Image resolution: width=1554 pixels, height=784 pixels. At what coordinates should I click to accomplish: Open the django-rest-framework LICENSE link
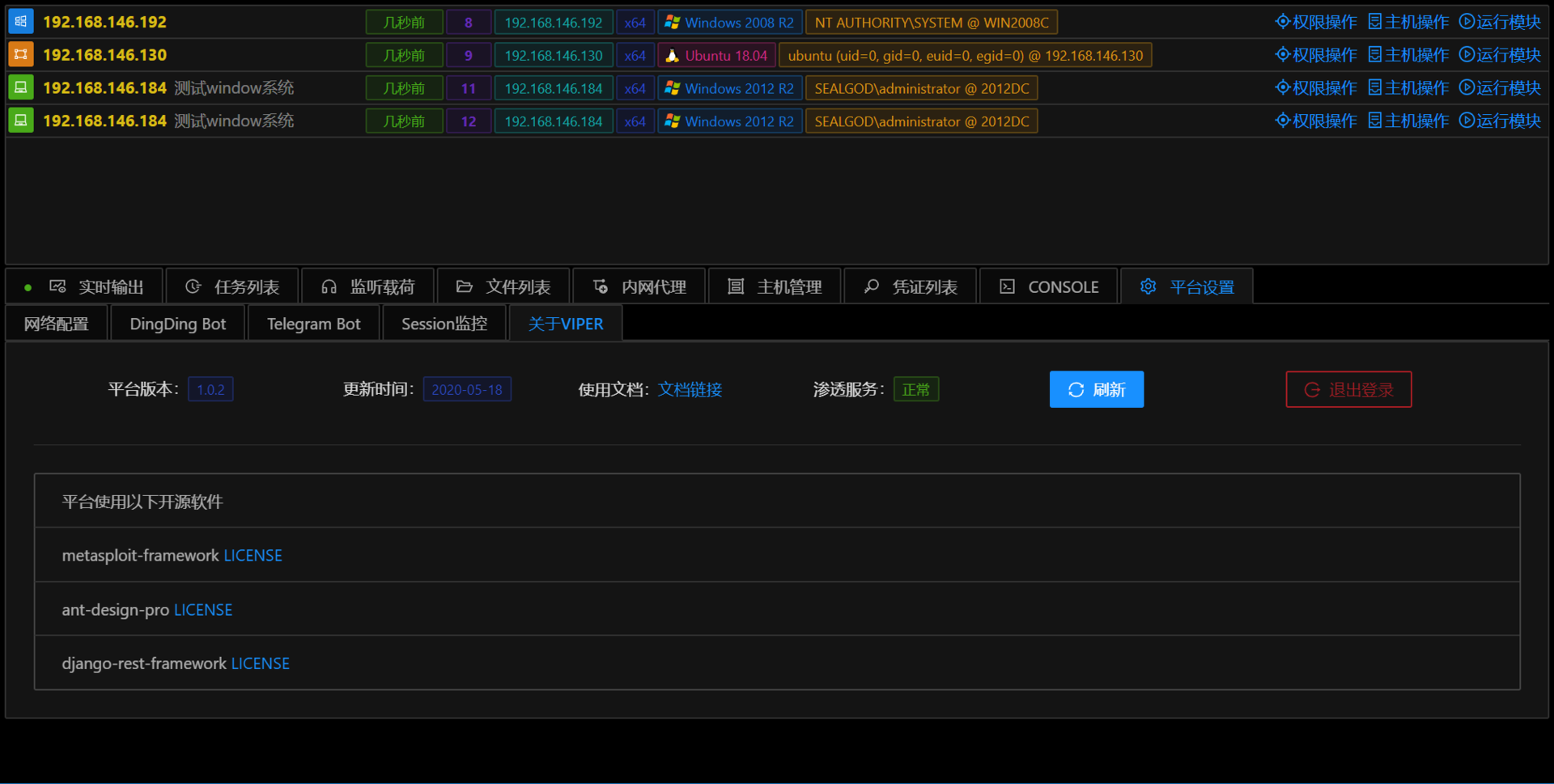[x=261, y=663]
